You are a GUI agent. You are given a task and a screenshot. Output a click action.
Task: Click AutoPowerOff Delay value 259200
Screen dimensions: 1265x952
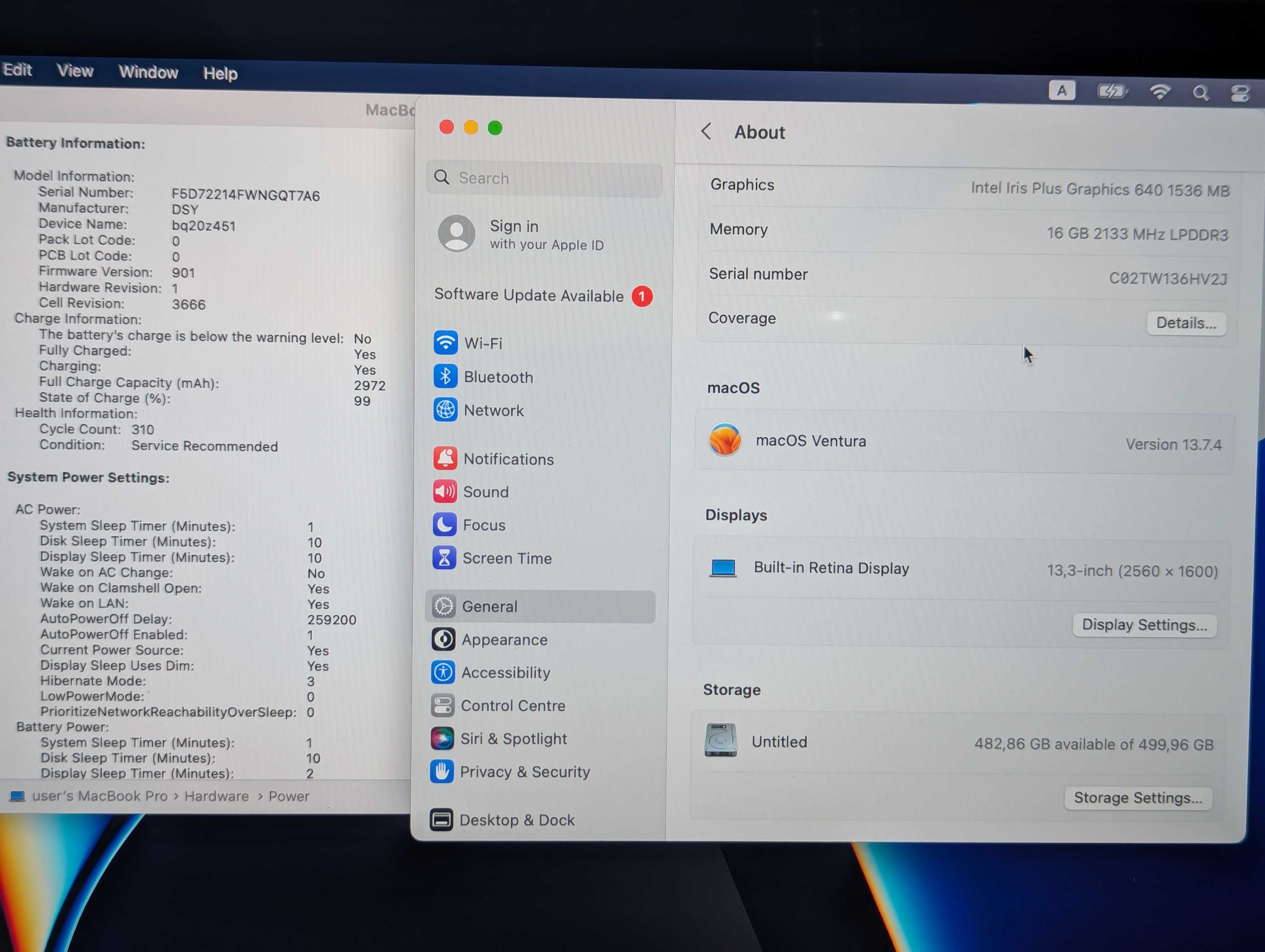332,619
